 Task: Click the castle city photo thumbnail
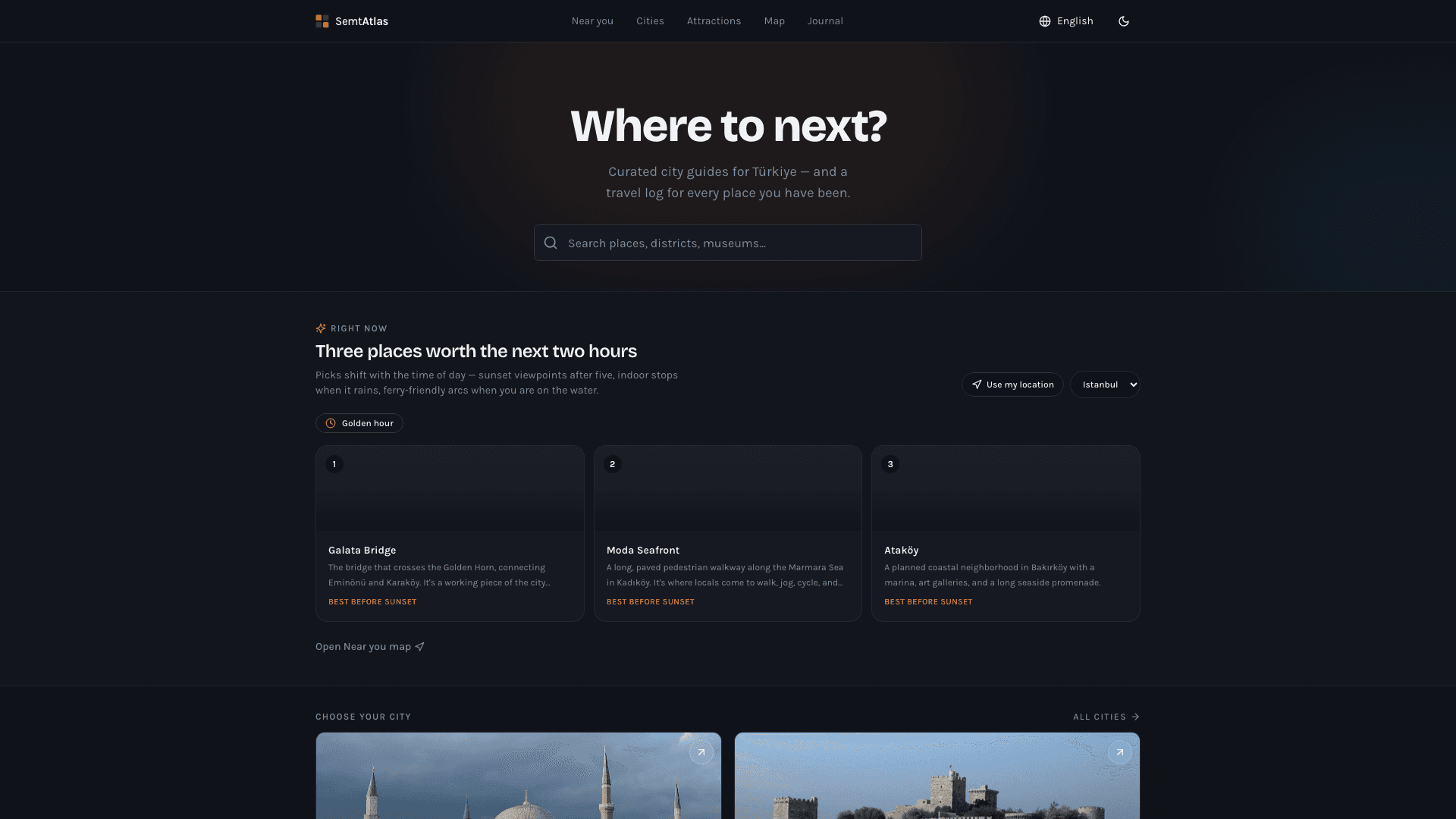(x=937, y=776)
